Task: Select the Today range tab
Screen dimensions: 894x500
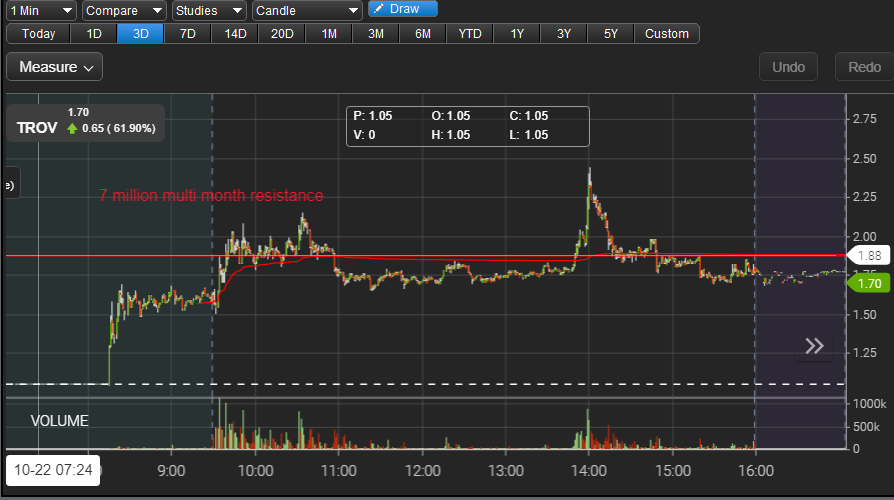Action: [38, 34]
